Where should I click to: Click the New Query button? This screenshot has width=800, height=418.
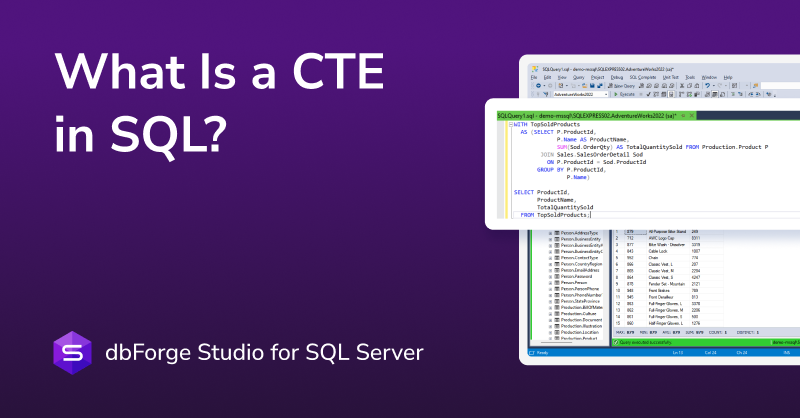(x=621, y=86)
